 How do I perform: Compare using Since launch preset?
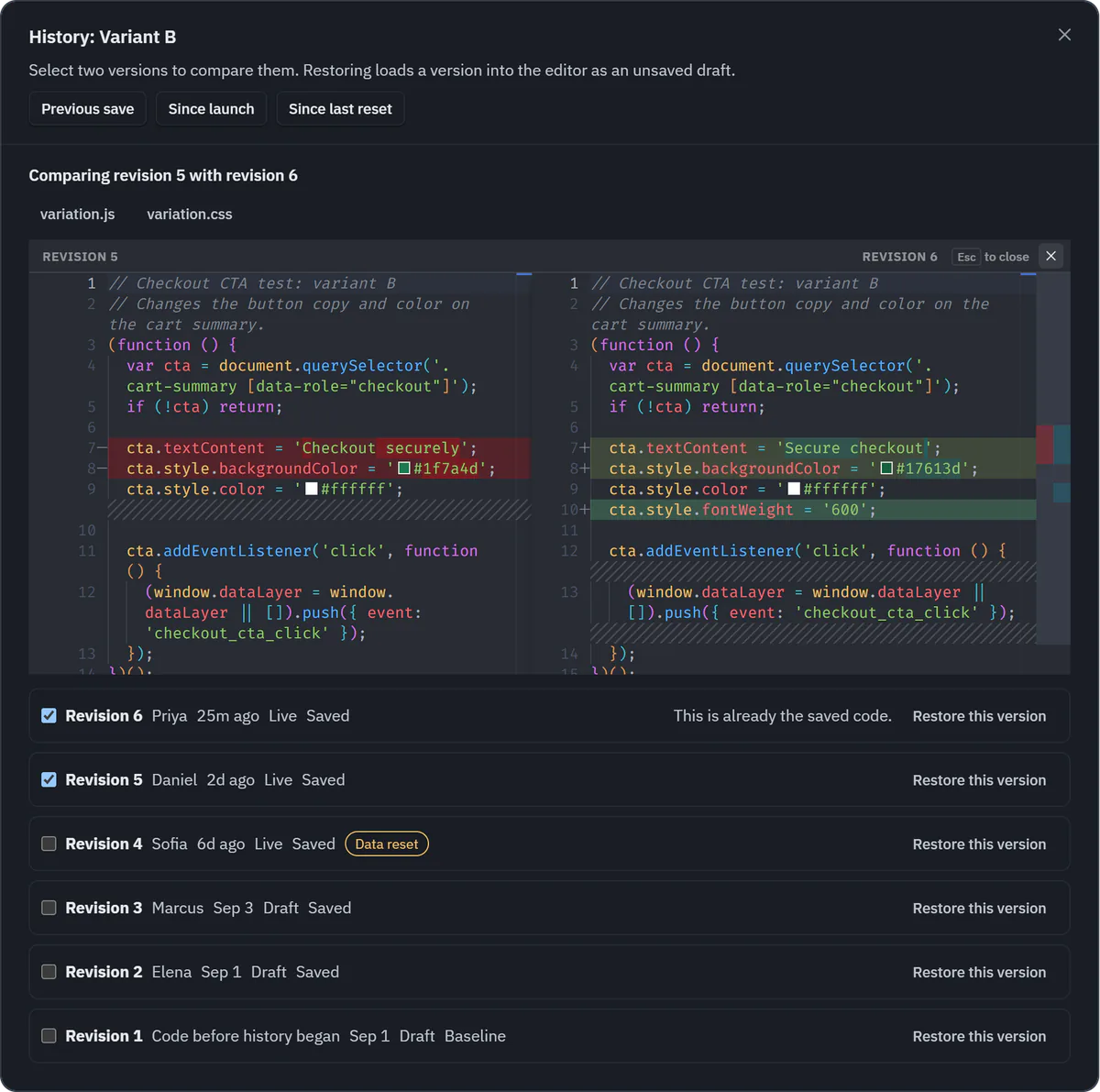point(211,108)
